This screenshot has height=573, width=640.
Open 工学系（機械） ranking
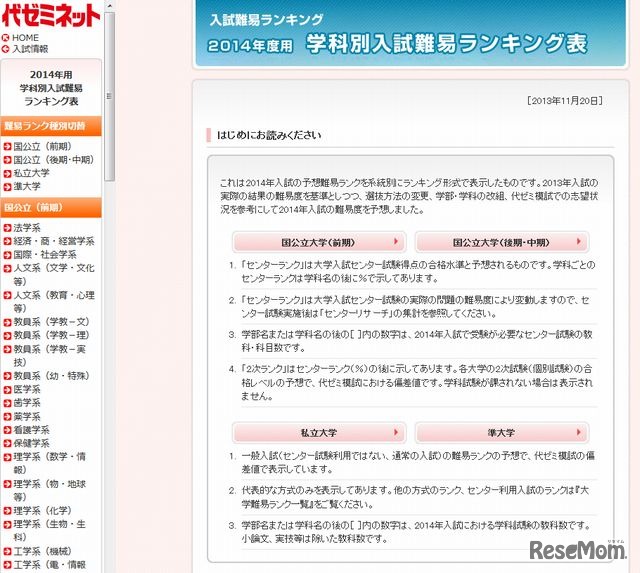point(42,551)
